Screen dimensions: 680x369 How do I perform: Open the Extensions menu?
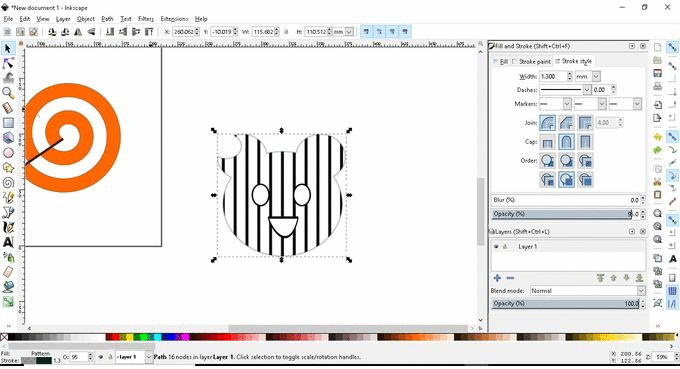[174, 19]
